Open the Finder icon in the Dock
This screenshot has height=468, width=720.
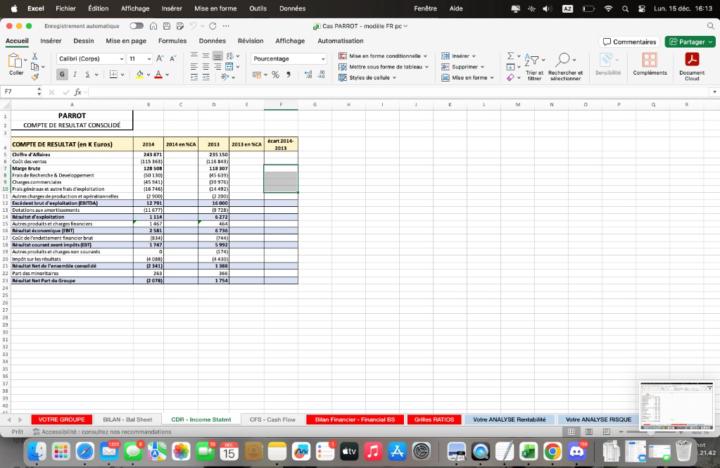pos(37,452)
